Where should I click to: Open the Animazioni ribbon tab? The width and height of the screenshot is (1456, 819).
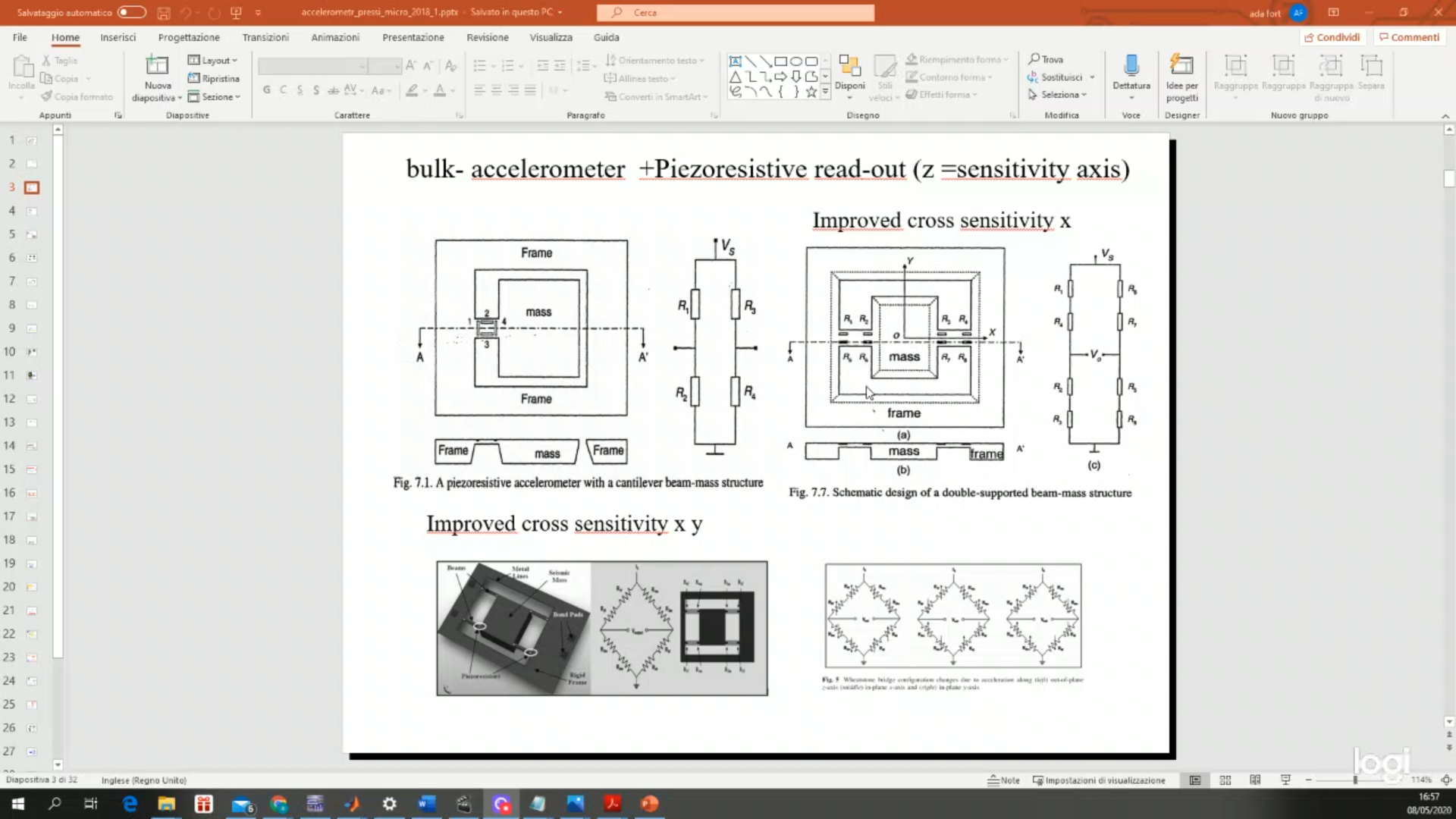click(334, 37)
